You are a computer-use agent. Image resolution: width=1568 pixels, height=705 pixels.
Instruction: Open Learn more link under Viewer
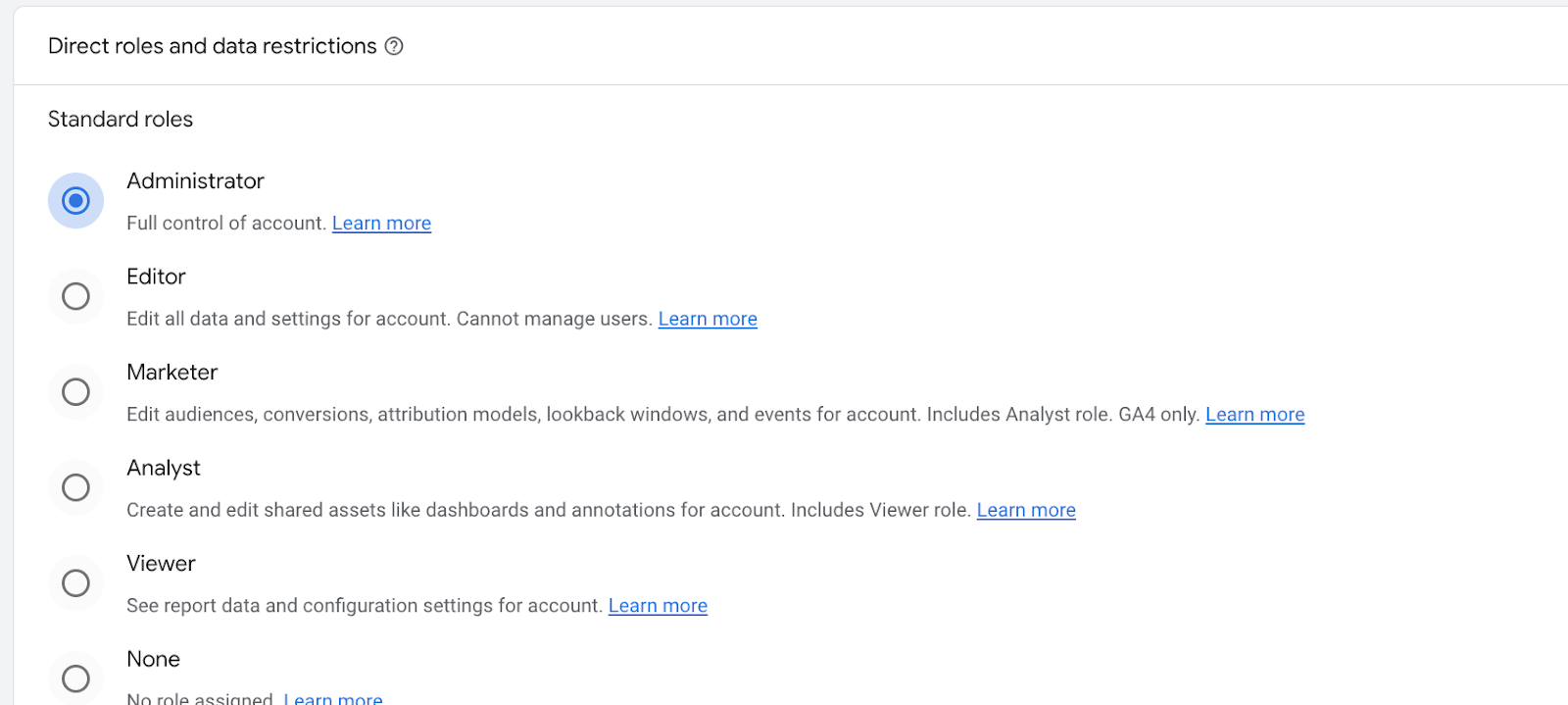(x=657, y=606)
